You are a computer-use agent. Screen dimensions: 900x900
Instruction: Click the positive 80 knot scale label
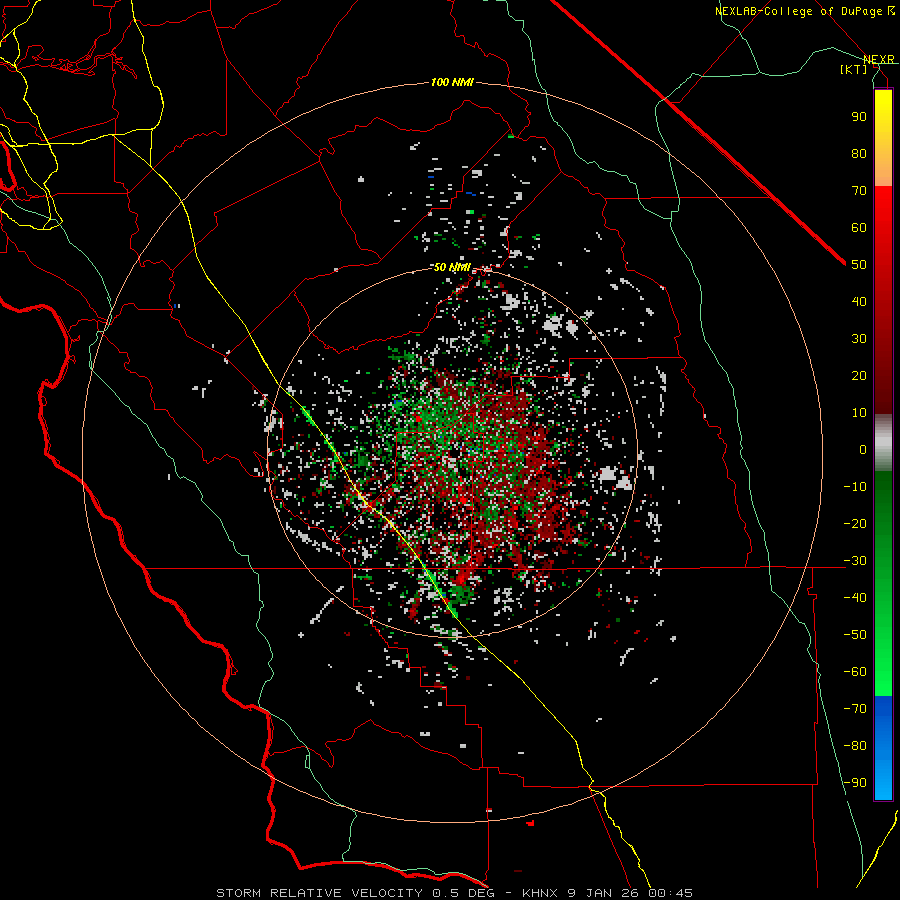[859, 154]
